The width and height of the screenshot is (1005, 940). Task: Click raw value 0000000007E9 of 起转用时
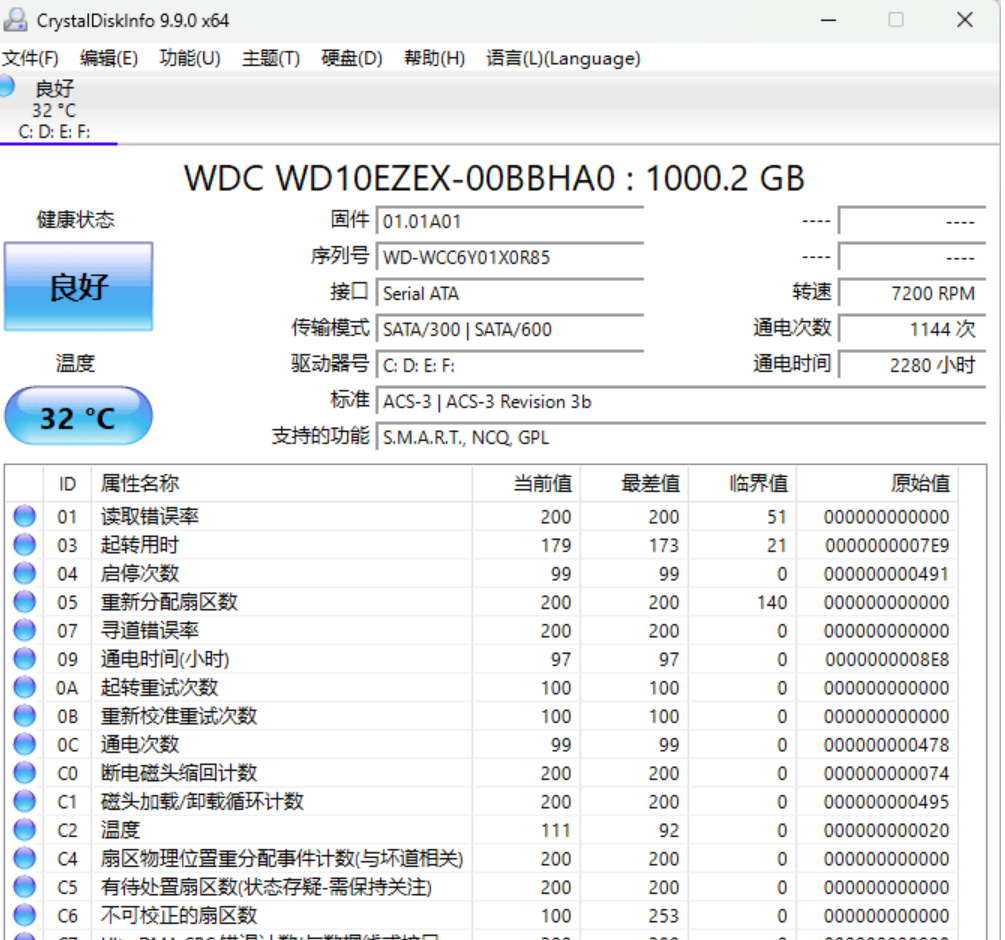tap(887, 545)
